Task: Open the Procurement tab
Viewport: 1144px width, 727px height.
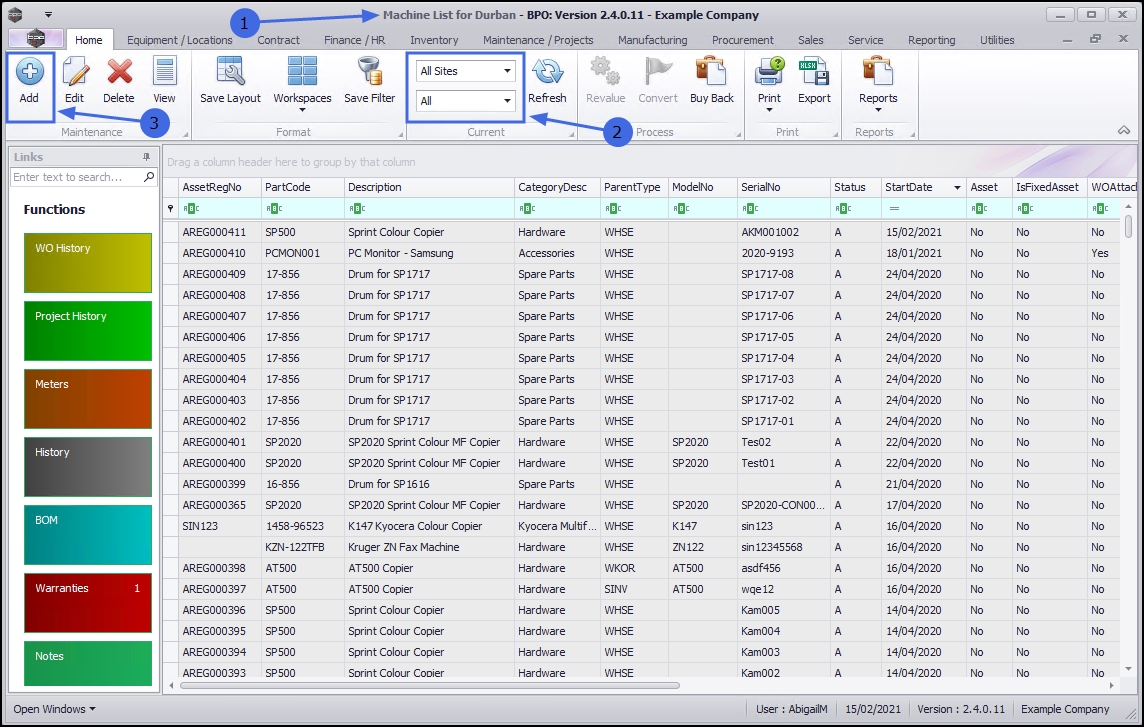Action: point(742,40)
